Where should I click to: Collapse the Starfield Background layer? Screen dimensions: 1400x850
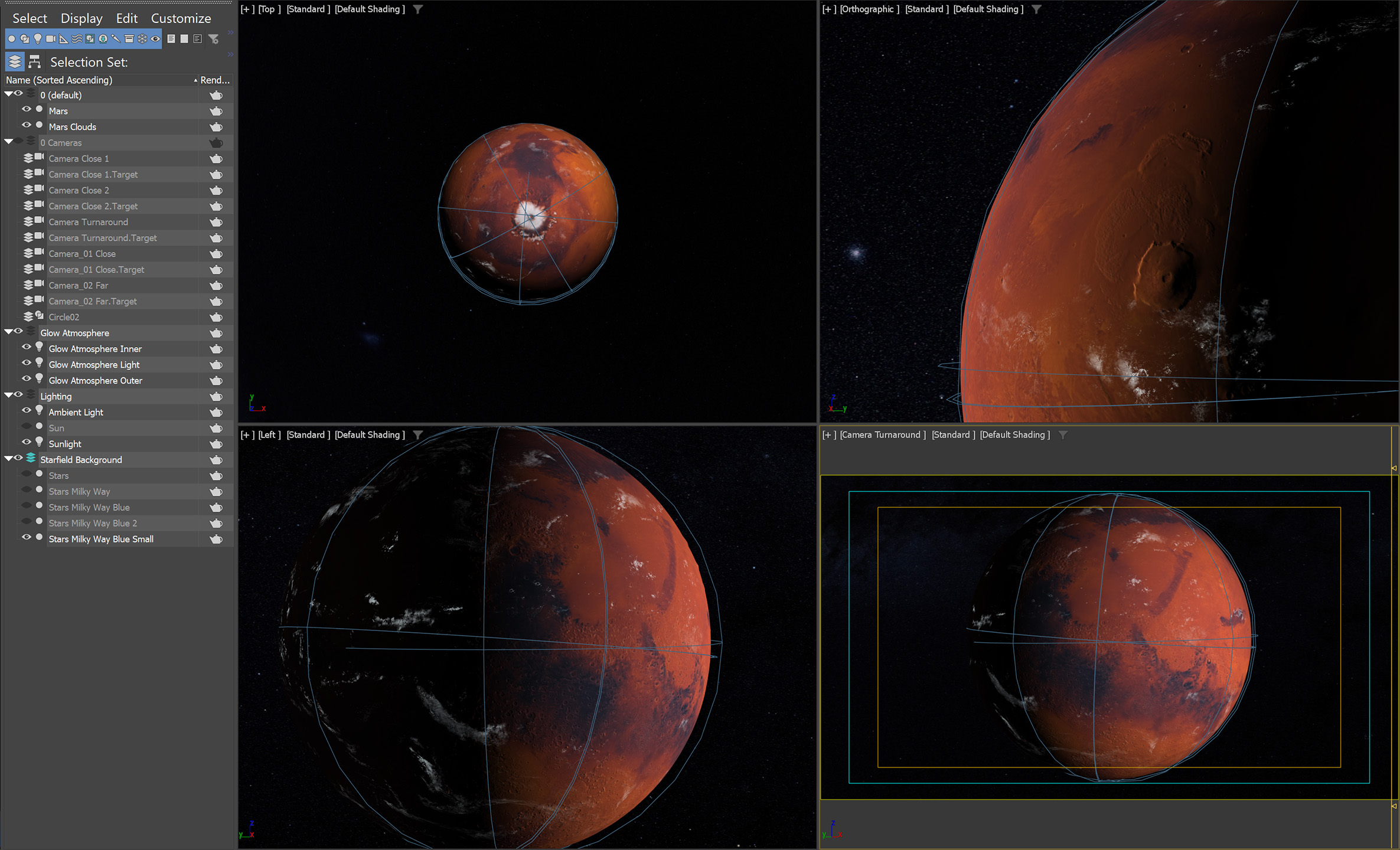pos(8,459)
